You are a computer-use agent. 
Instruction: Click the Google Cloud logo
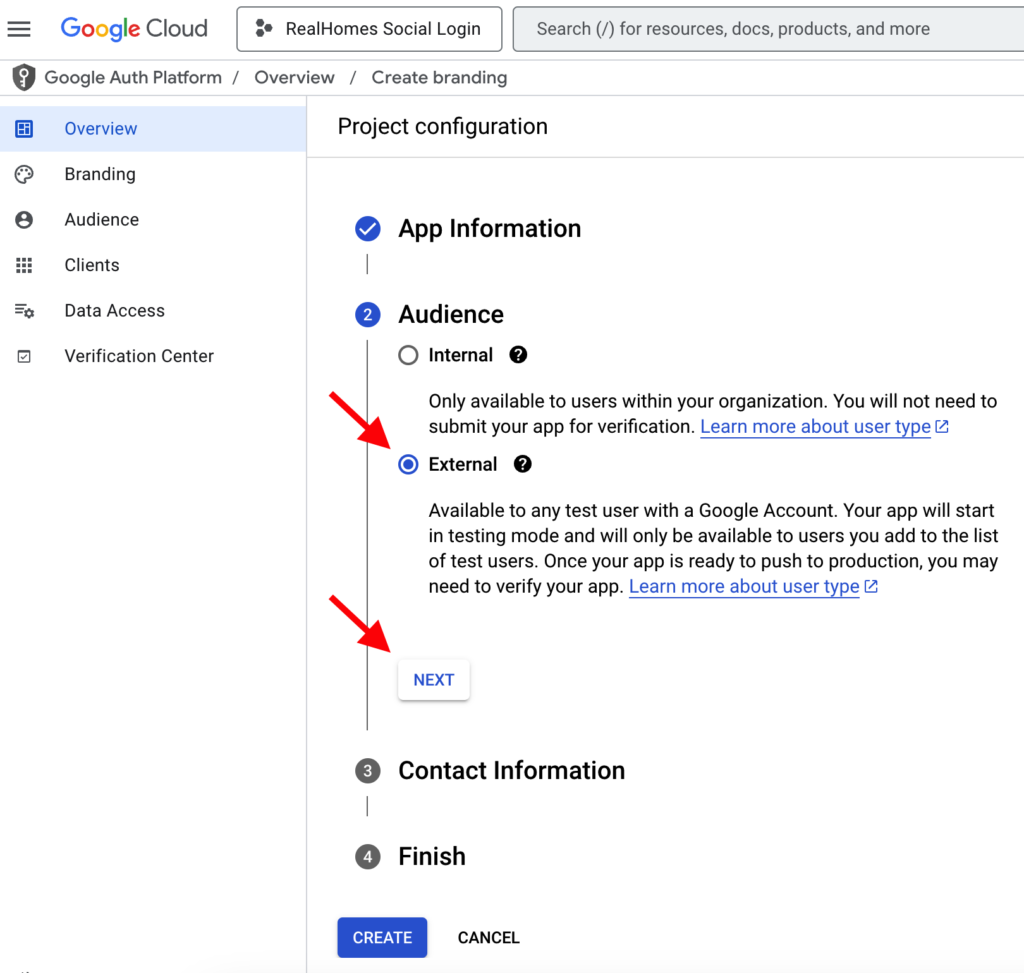[134, 29]
